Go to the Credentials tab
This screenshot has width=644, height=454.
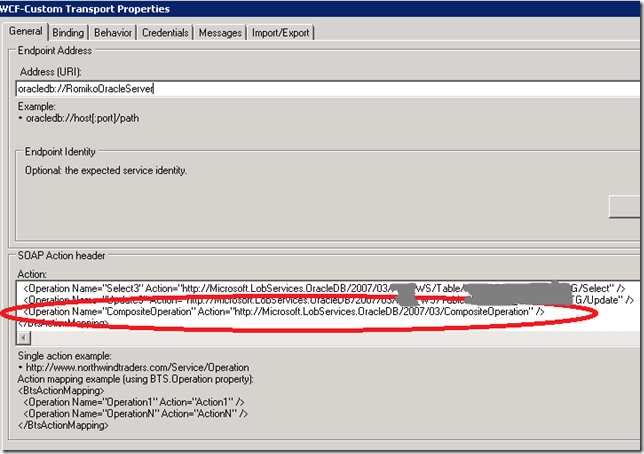[165, 33]
